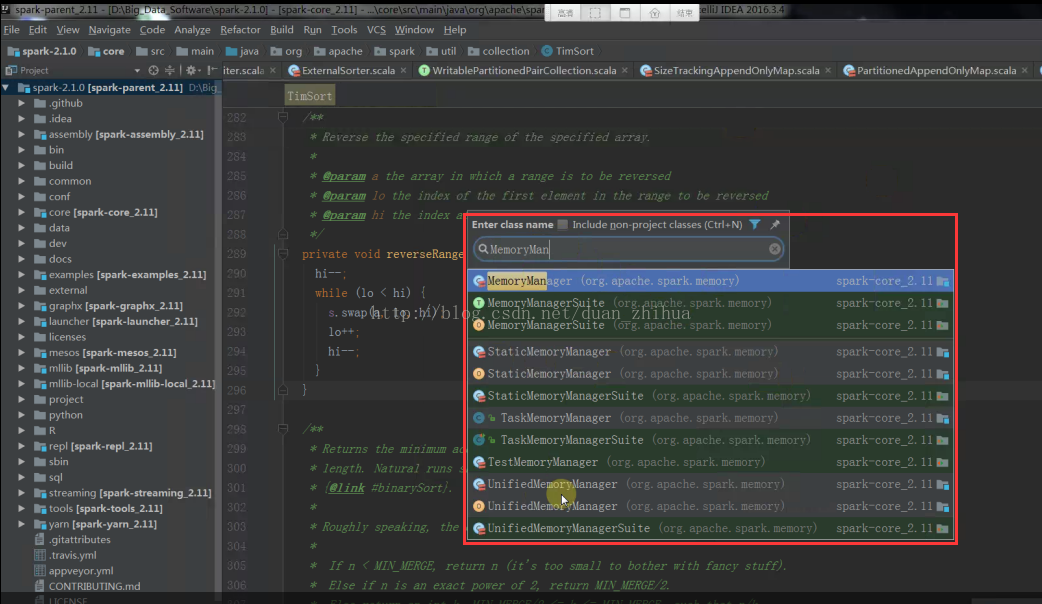Viewport: 1042px width, 604px height.
Task: Expand the streaming module folder
Action: (x=21, y=493)
